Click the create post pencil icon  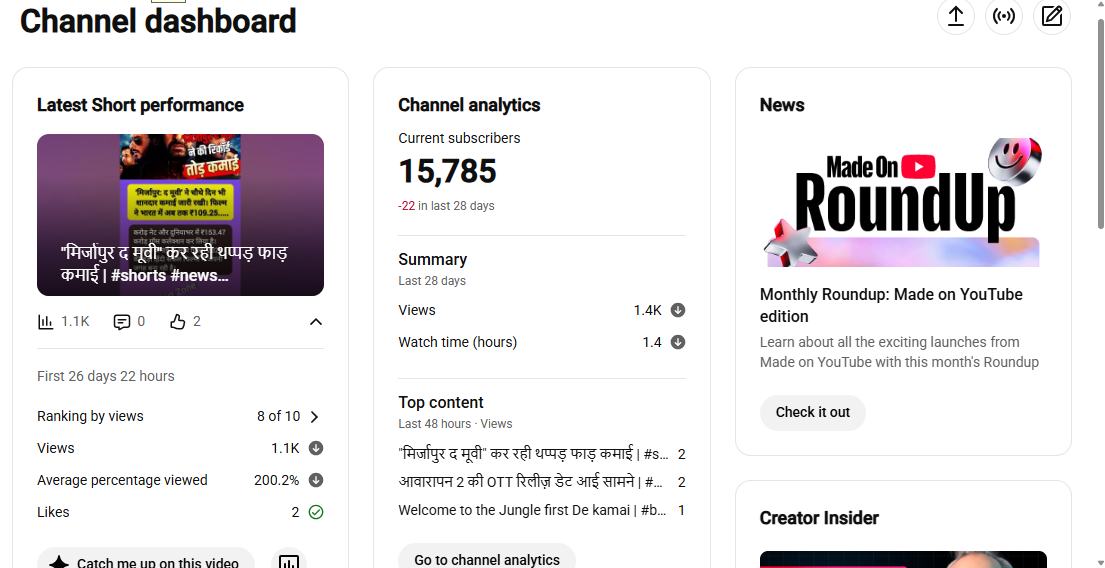pyautogui.click(x=1051, y=16)
